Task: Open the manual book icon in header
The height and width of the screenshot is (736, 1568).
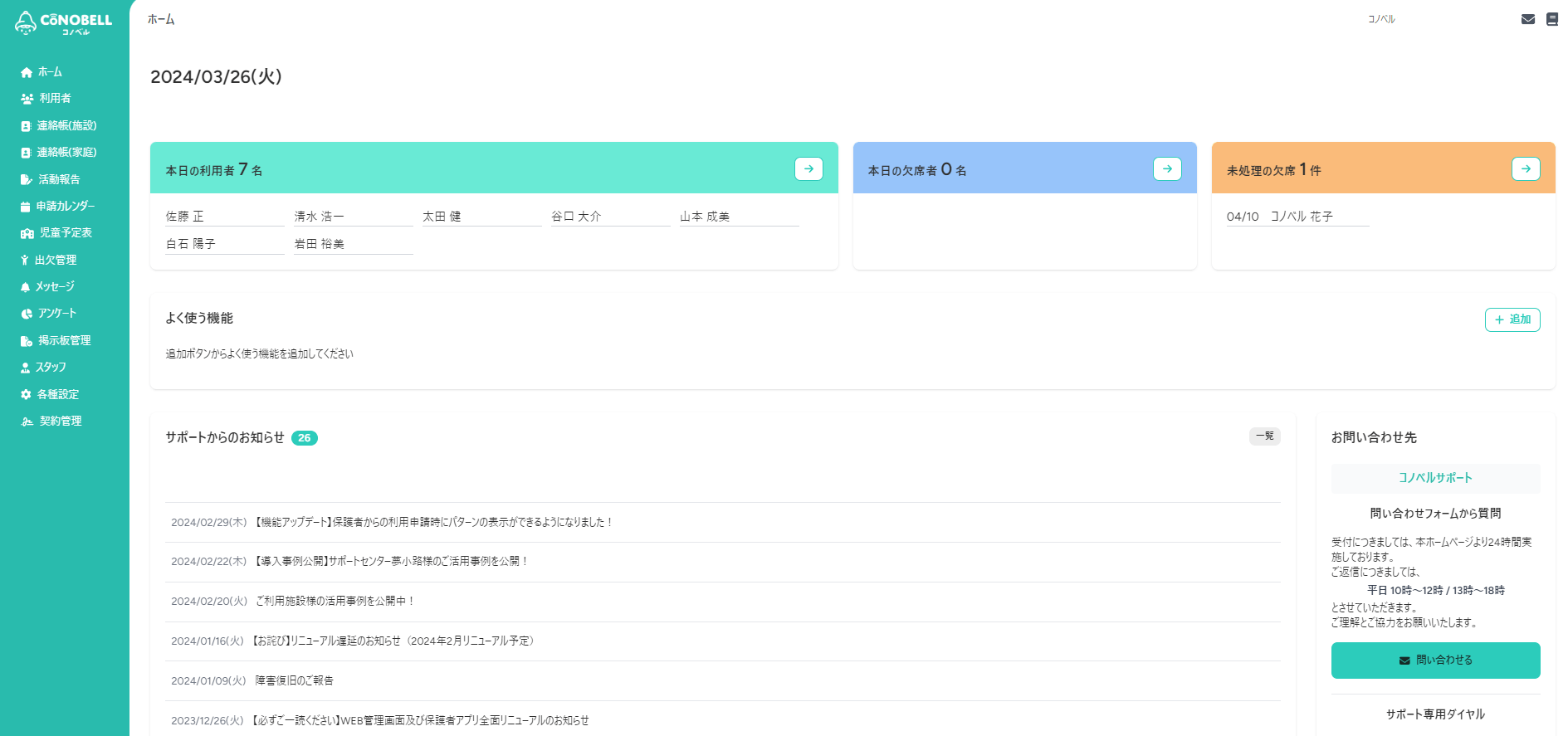Action: pyautogui.click(x=1551, y=19)
